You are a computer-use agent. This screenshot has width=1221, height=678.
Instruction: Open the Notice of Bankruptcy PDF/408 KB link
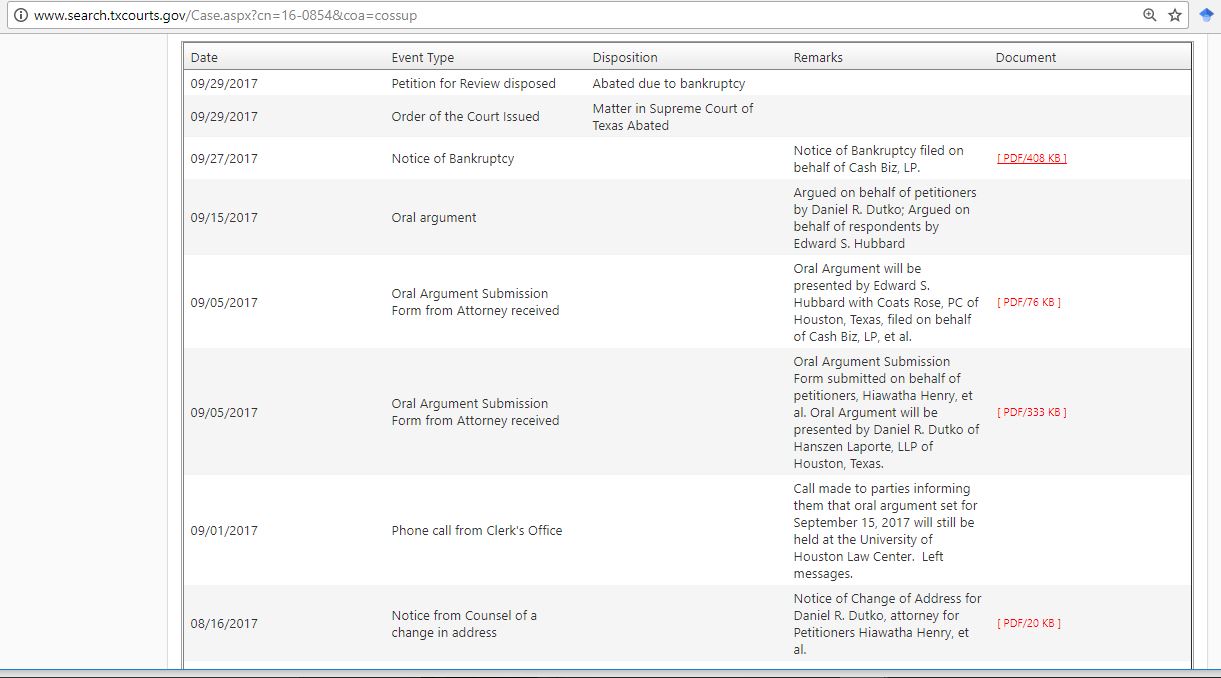click(x=1032, y=158)
